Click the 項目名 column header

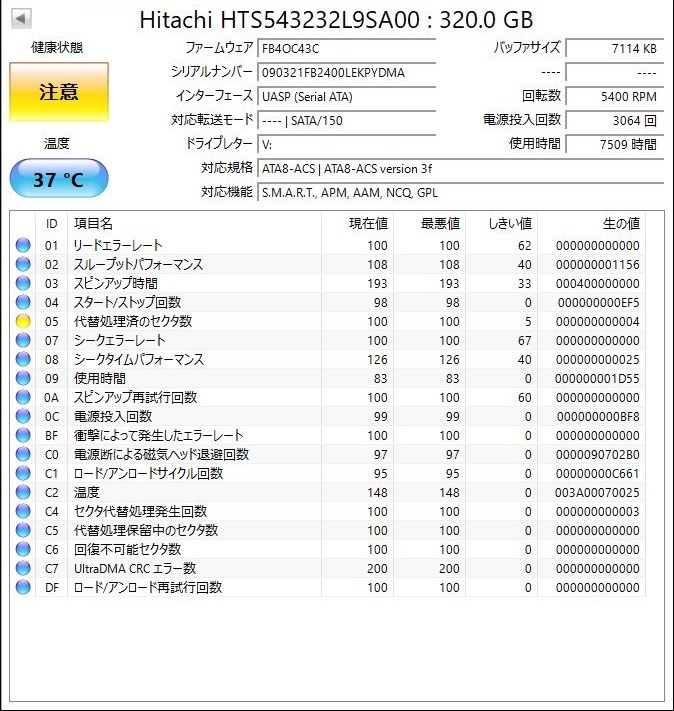click(194, 224)
